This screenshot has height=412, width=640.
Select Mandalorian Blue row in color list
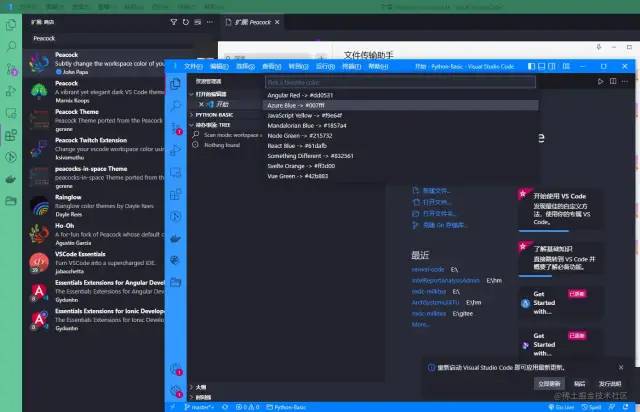pyautogui.click(x=401, y=125)
